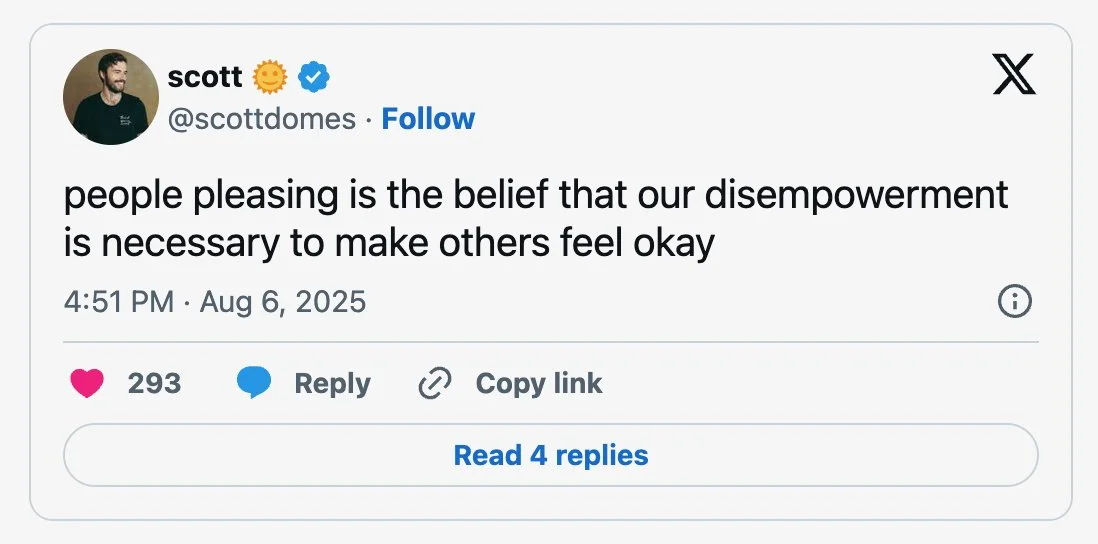1098x544 pixels.
Task: Open scott's profile picture
Action: click(111, 97)
